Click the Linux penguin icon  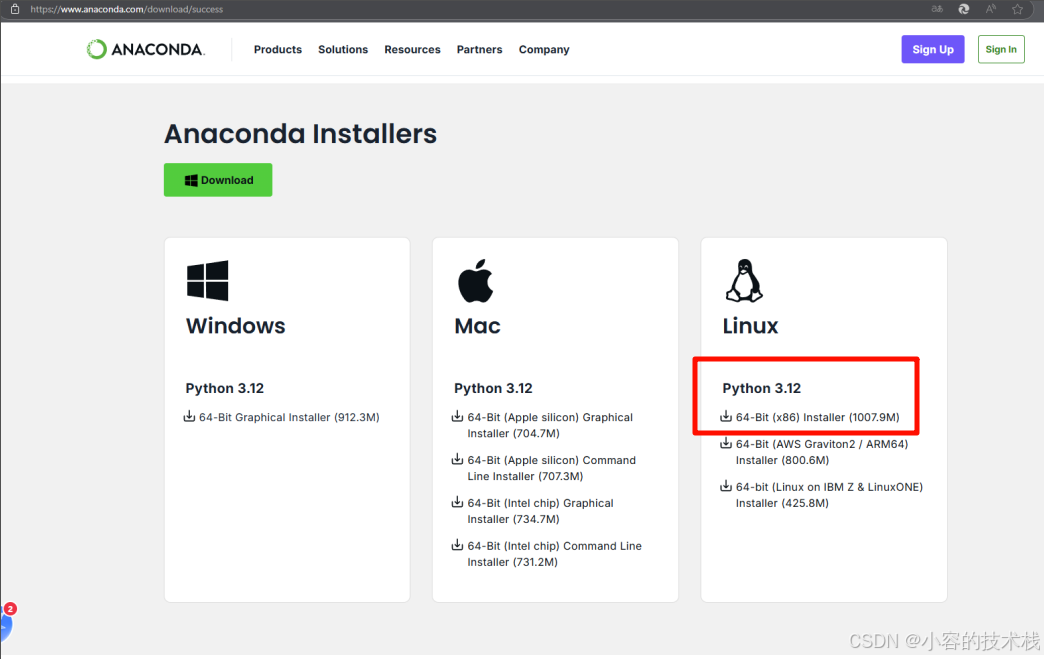[x=744, y=280]
